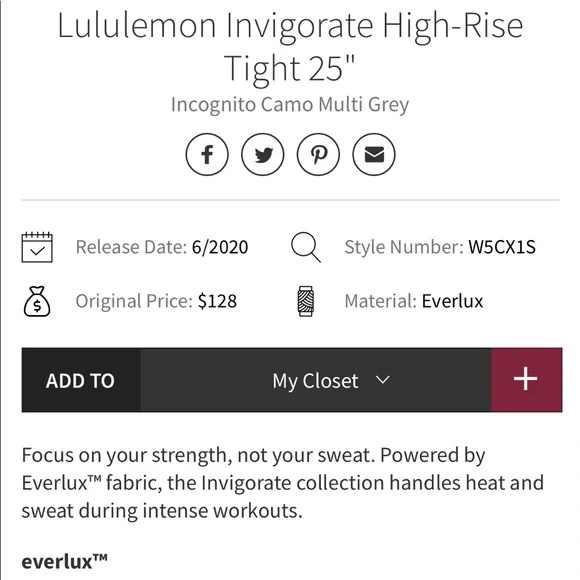Click Incognito Camo Multi Grey color name

click(x=290, y=105)
